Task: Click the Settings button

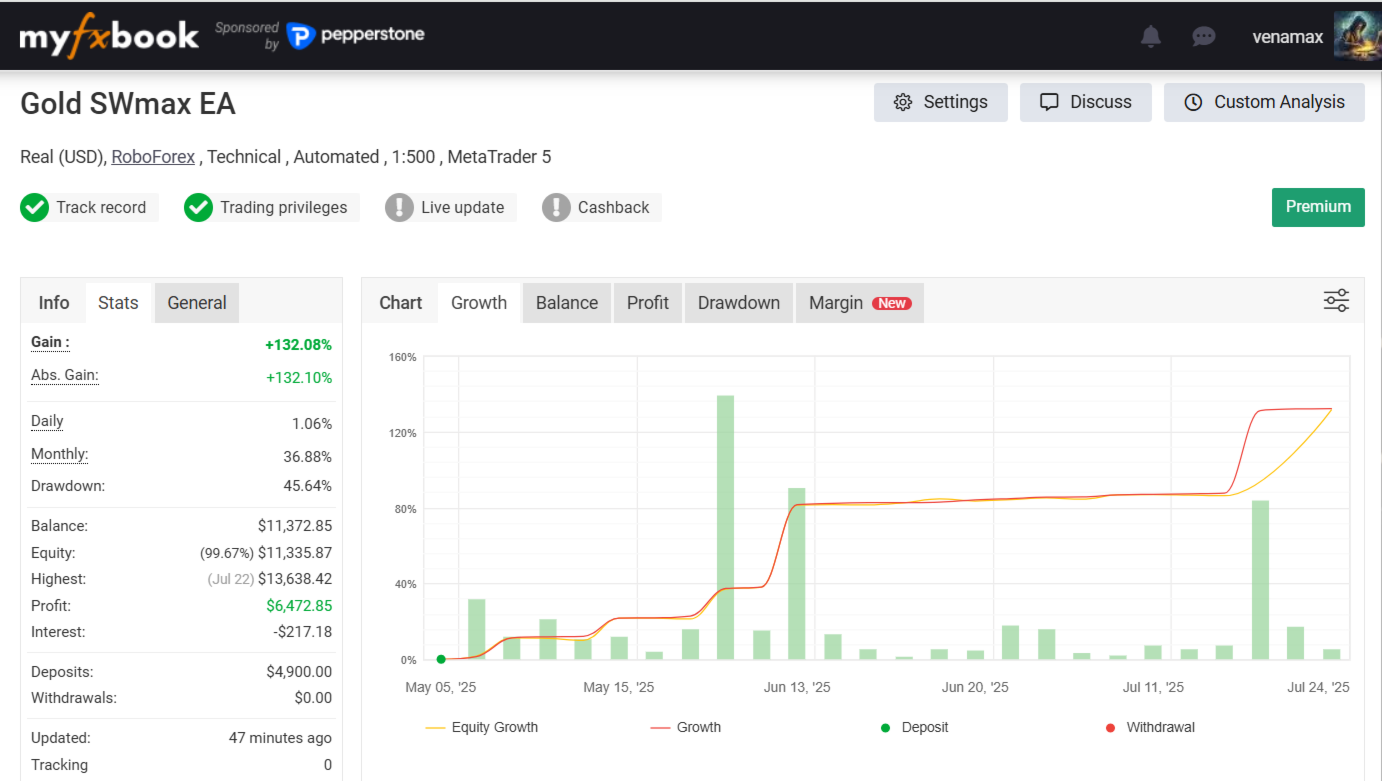Action: tap(940, 102)
